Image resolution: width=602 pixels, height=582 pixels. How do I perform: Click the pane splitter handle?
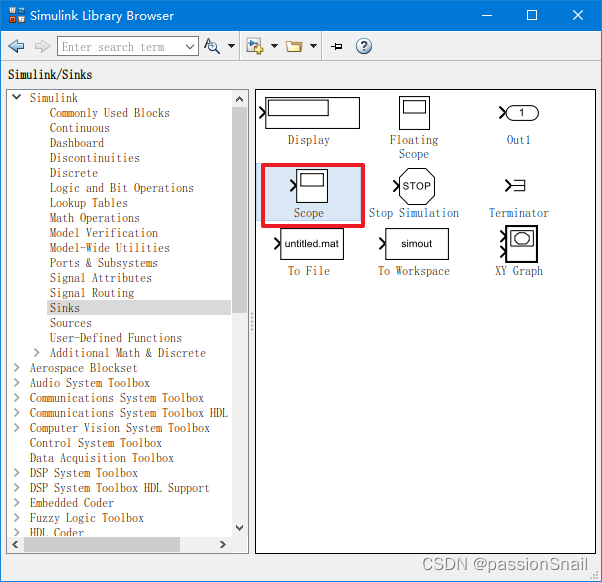pos(252,322)
